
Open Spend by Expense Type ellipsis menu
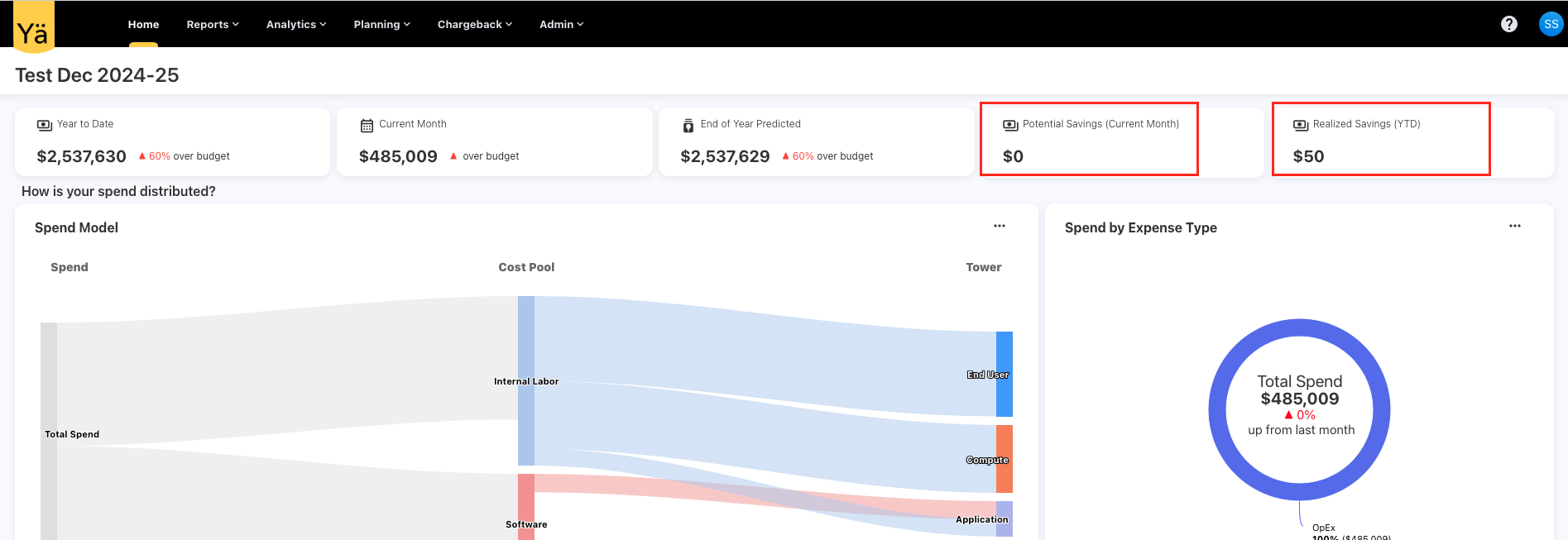pyautogui.click(x=1514, y=226)
